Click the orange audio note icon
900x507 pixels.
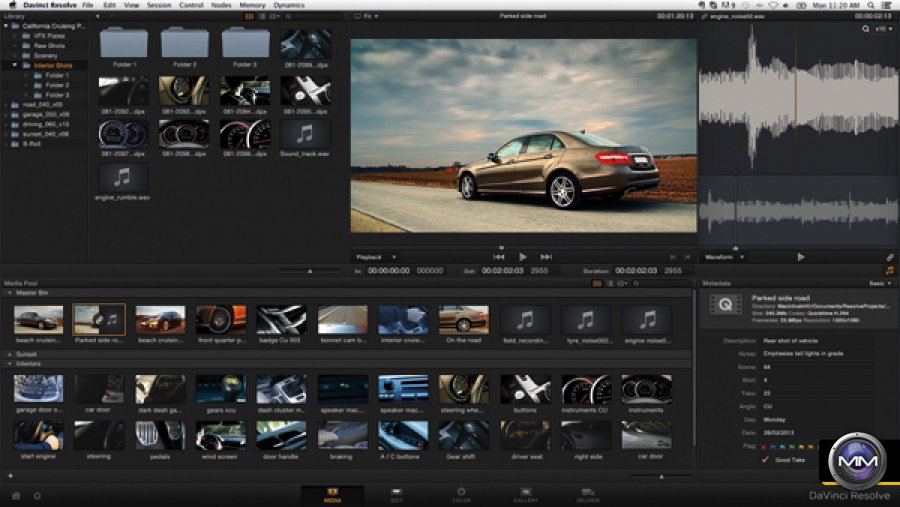[x=889, y=270]
